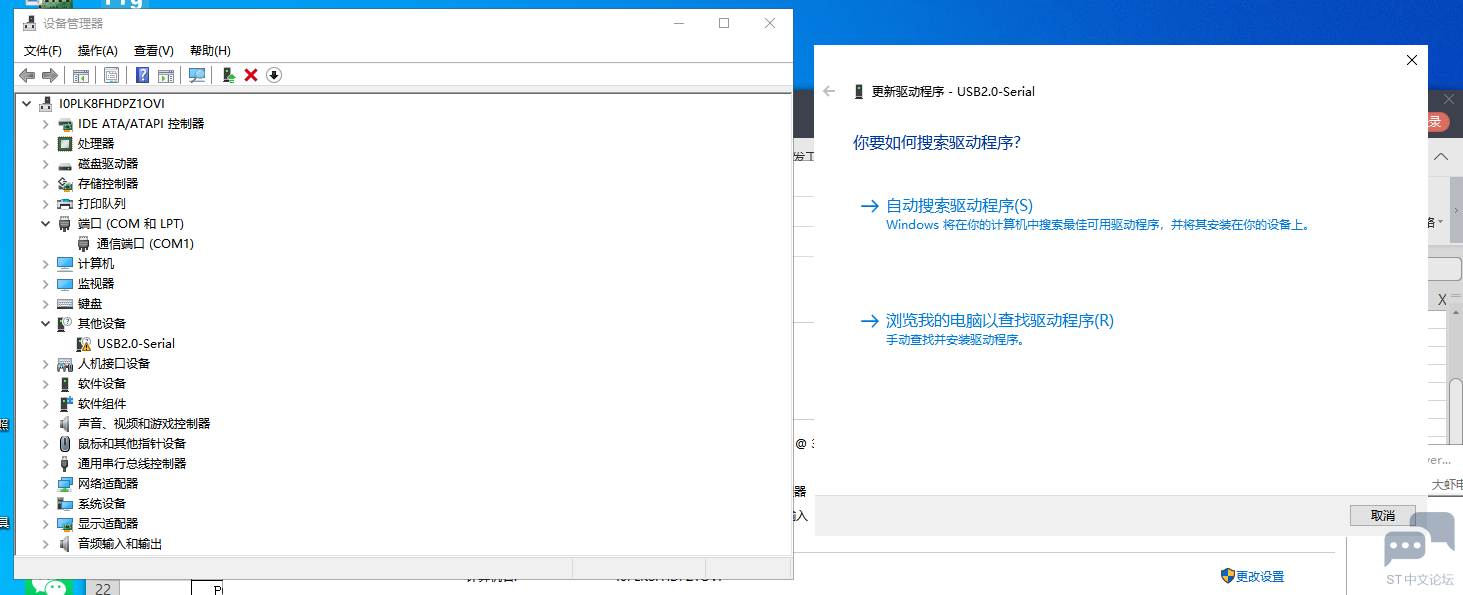Scan for hardware changes using the monitor-magnifier icon
The width and height of the screenshot is (1463, 595).
pos(197,75)
